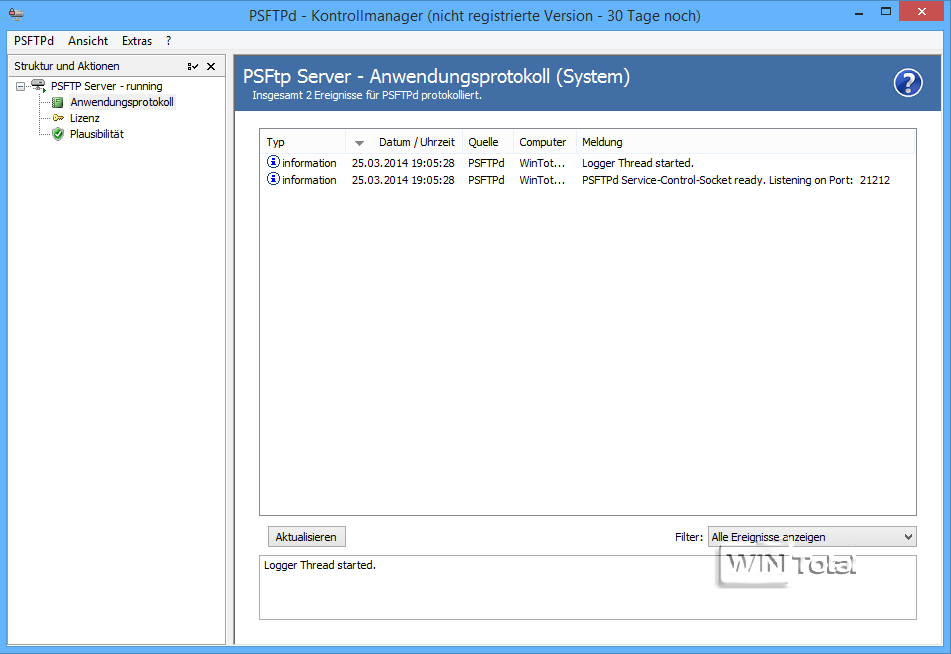Open the Extras menu

pyautogui.click(x=137, y=41)
